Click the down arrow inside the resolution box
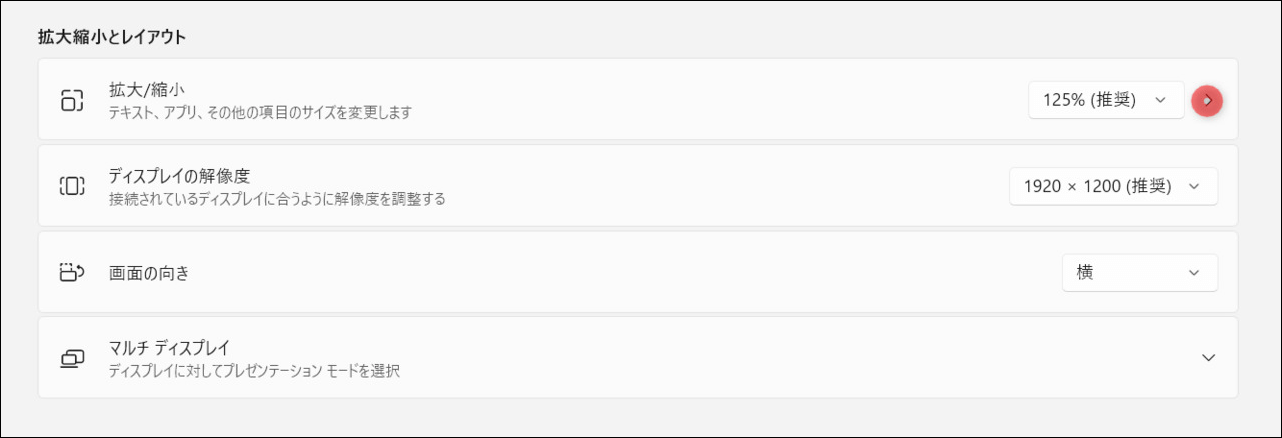1282x438 pixels. point(1193,186)
